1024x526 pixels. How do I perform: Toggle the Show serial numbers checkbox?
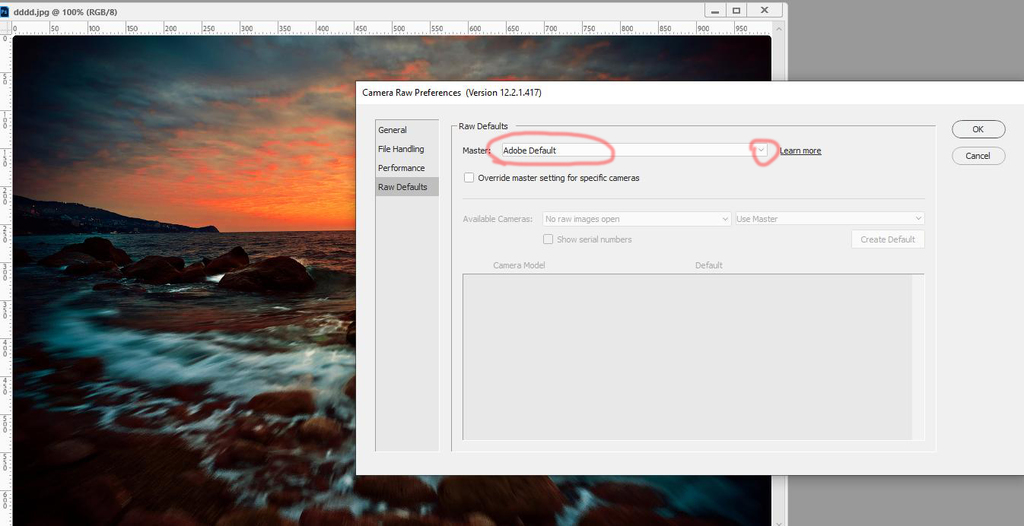548,239
